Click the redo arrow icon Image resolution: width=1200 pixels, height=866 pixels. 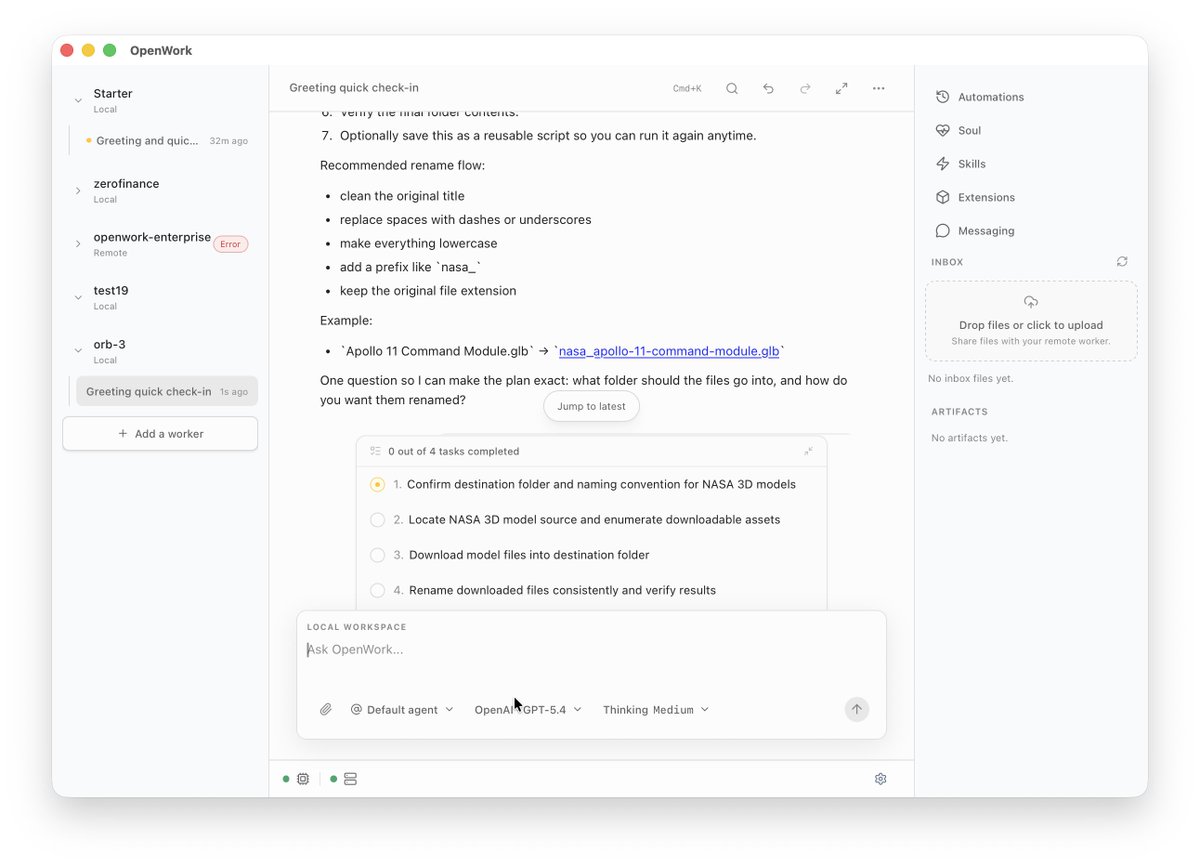pyautogui.click(x=805, y=88)
